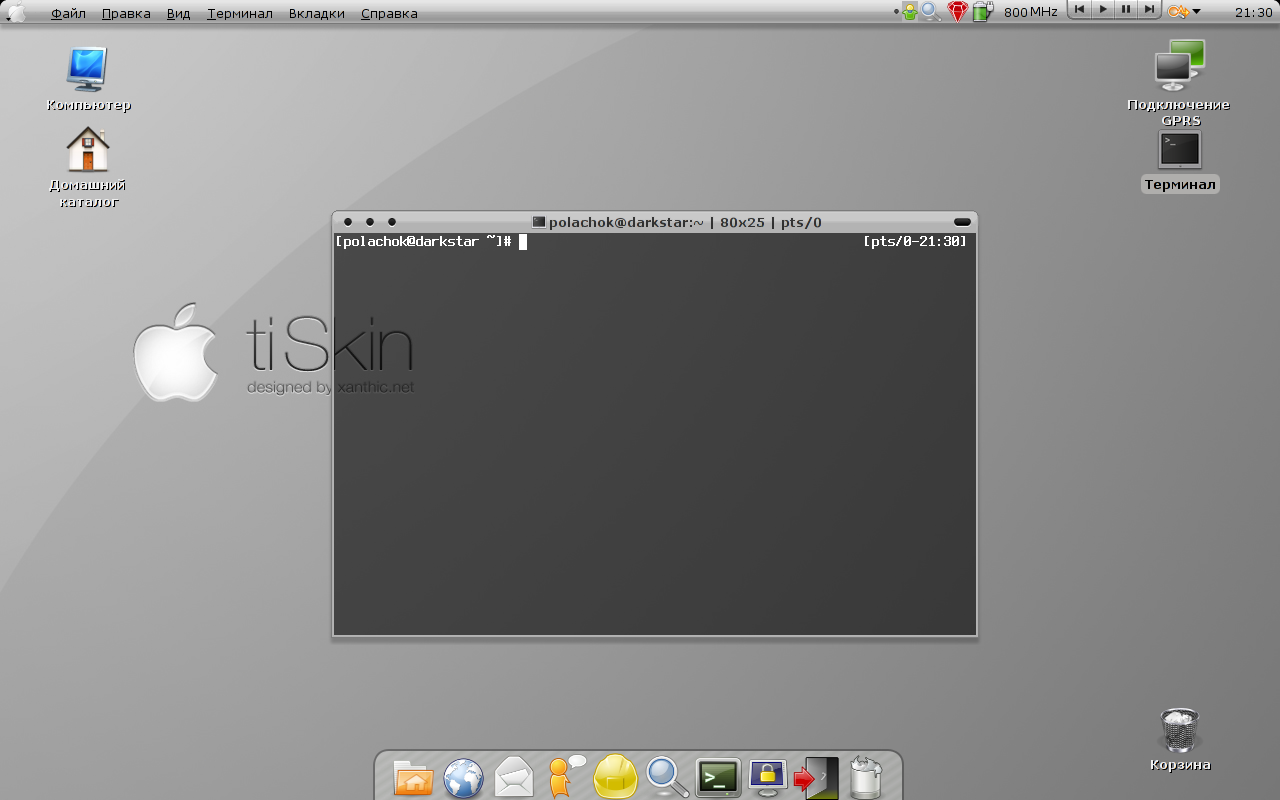
Task: Open the Правка menu
Action: tap(126, 13)
